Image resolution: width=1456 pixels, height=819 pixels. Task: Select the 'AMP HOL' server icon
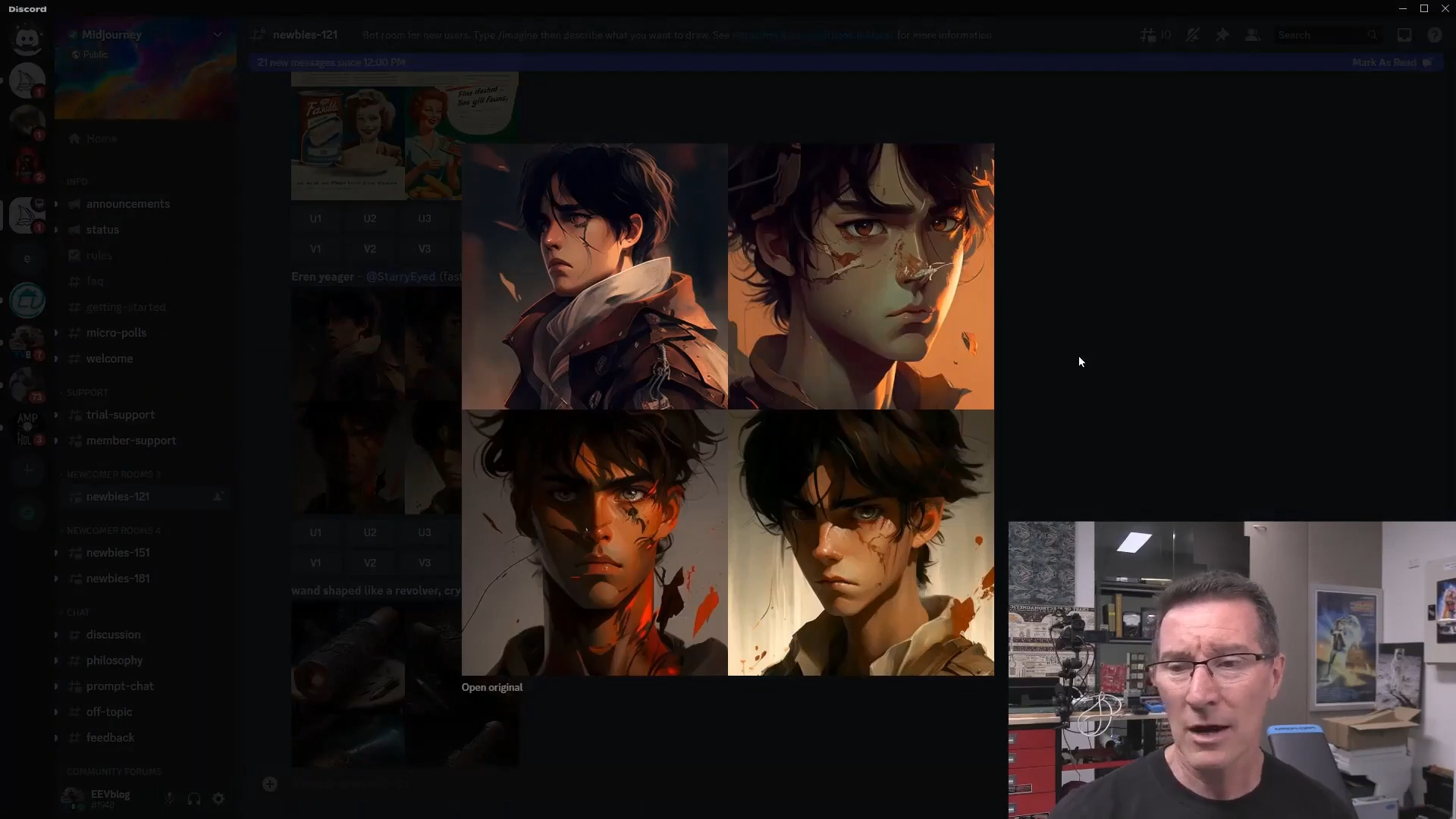click(27, 428)
